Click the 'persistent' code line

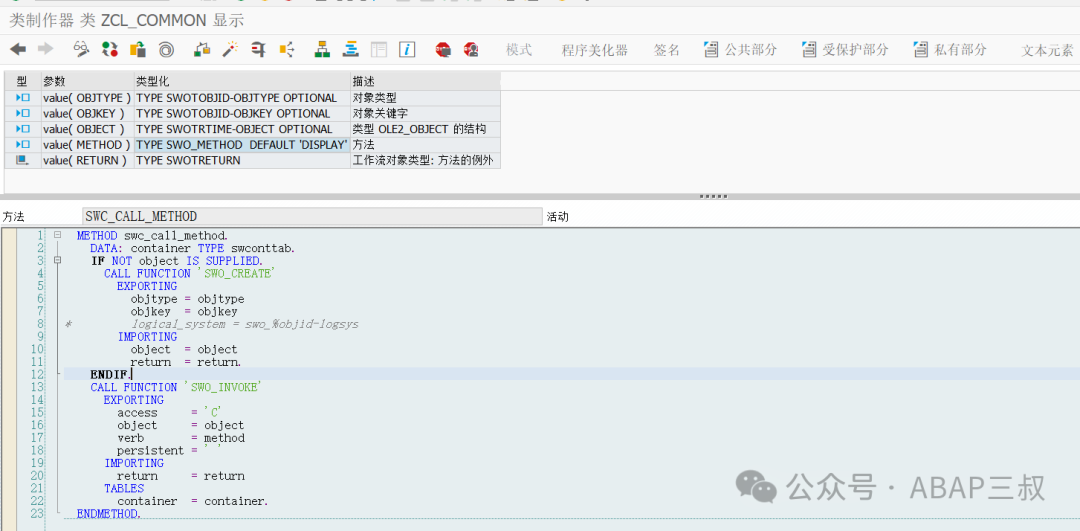(169, 450)
